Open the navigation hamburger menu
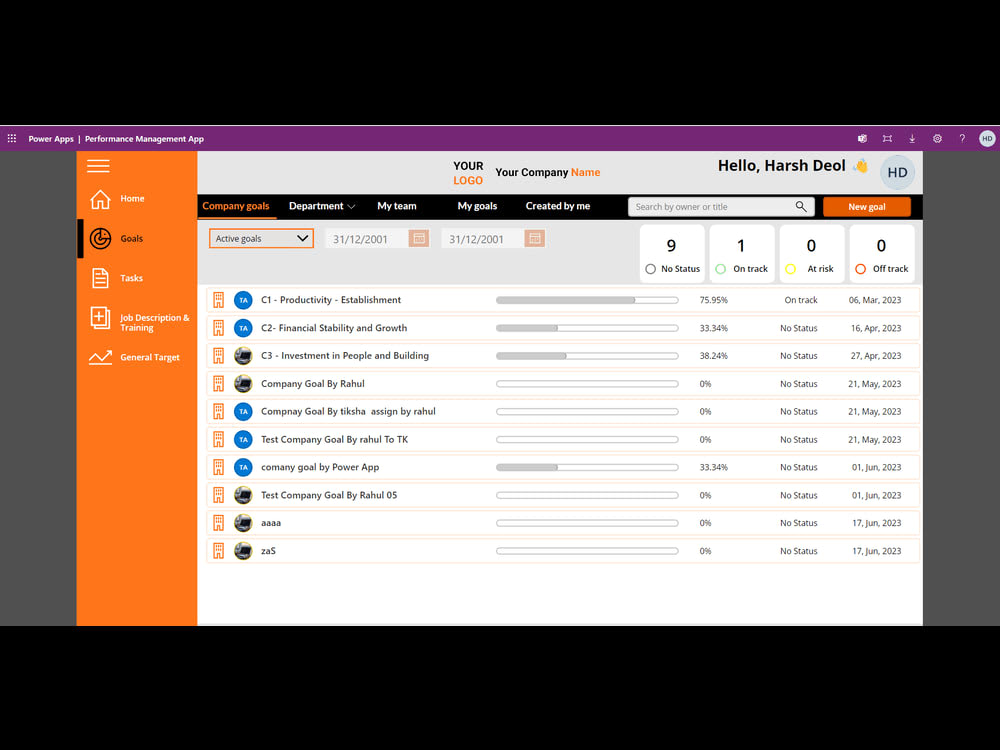 coord(98,166)
